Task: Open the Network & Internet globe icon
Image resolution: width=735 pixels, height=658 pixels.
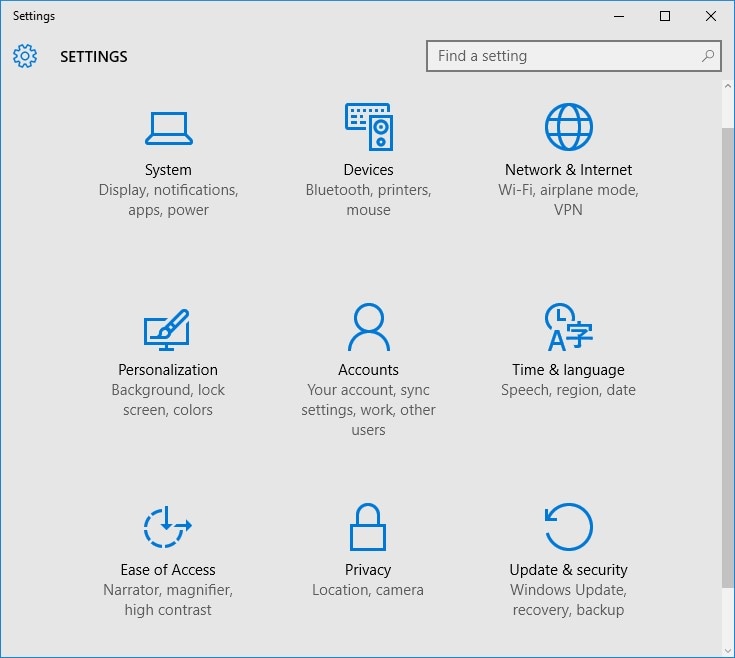Action: click(569, 127)
